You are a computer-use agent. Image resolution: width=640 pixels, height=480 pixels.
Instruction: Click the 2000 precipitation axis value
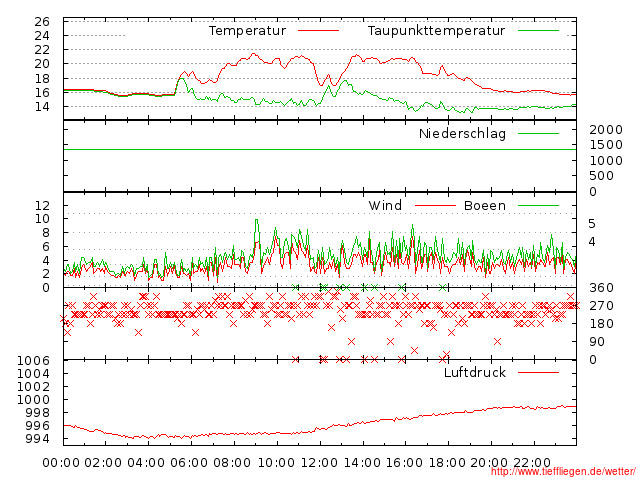pos(605,130)
